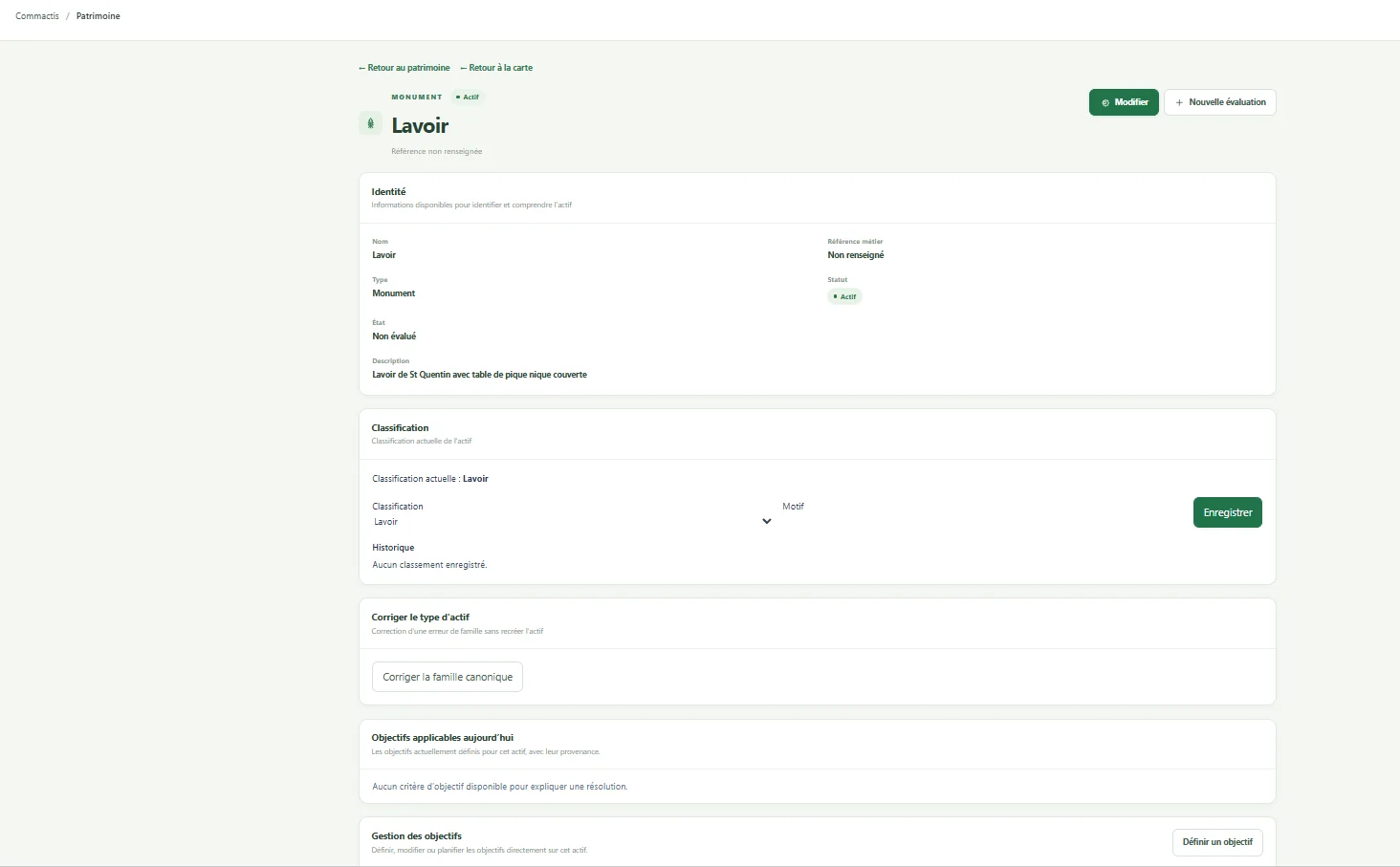
Task: Follow the Retour à la carte link
Action: [496, 68]
